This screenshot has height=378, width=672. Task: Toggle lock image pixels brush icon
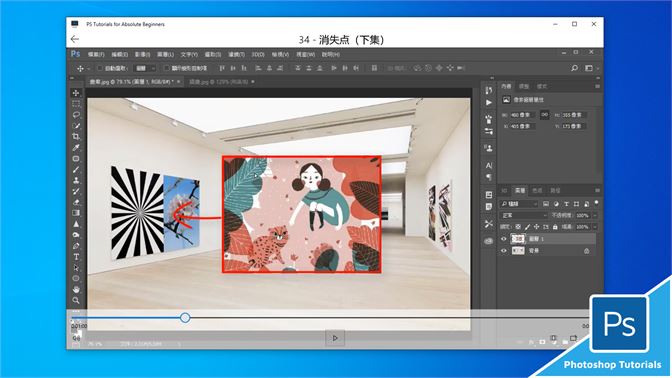pyautogui.click(x=527, y=227)
